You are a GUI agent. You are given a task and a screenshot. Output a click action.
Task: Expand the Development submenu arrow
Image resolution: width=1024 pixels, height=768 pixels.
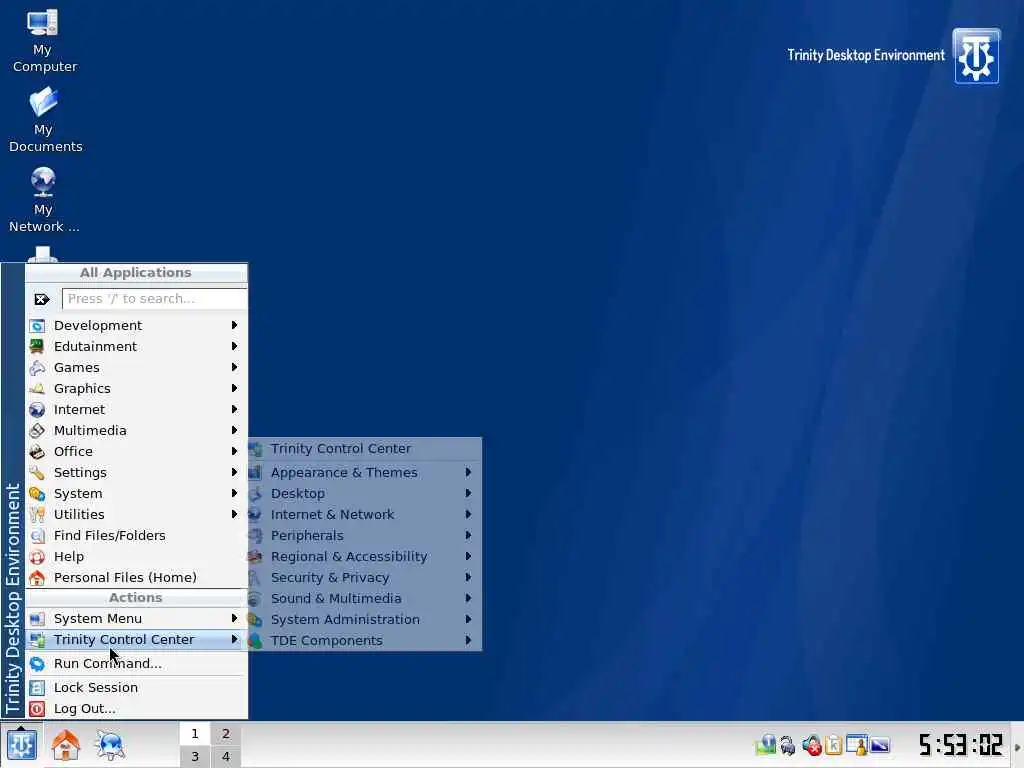coord(234,325)
